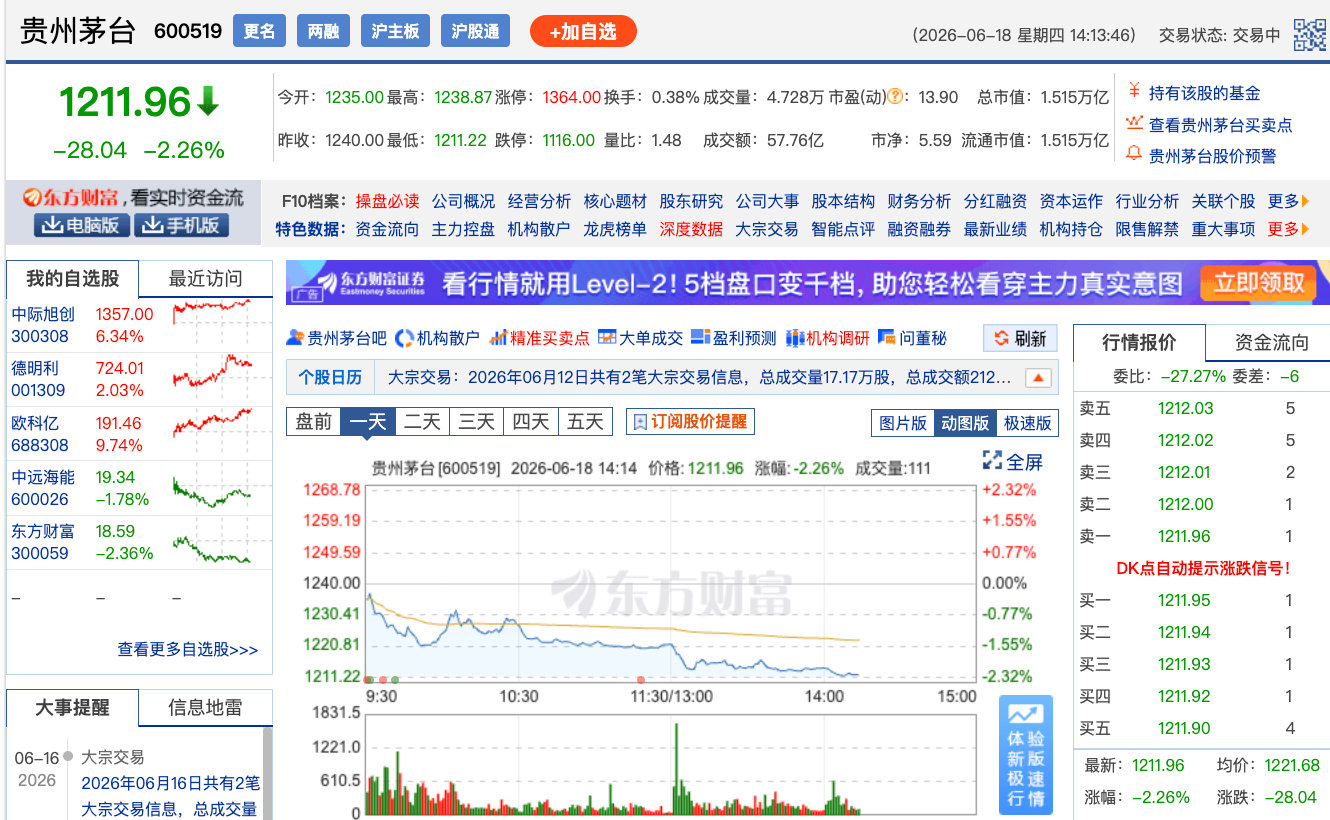Switch to 最近访问 tab
Viewport: 1330px width, 820px height.
click(x=205, y=279)
